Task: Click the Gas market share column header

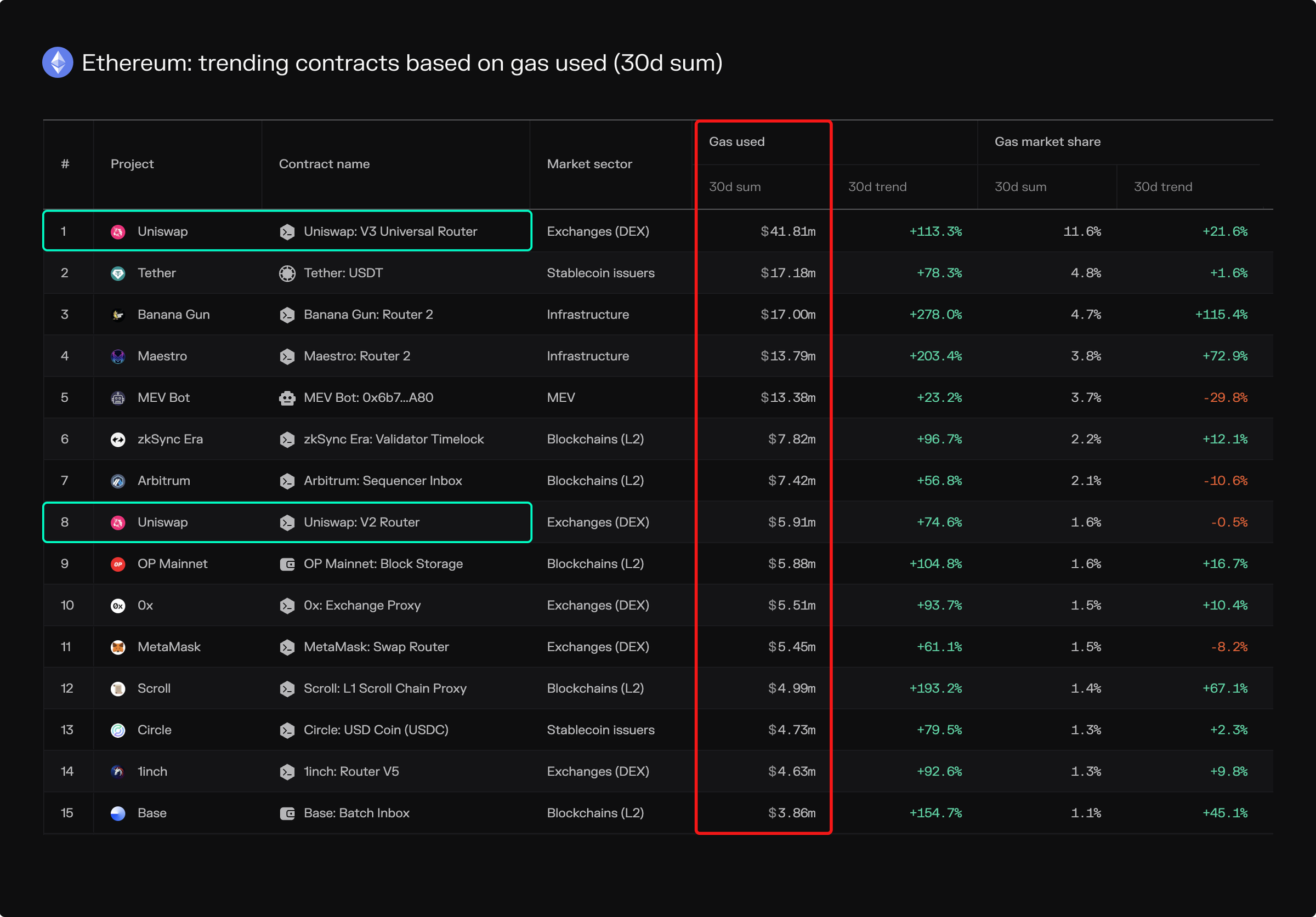Action: coord(1047,141)
